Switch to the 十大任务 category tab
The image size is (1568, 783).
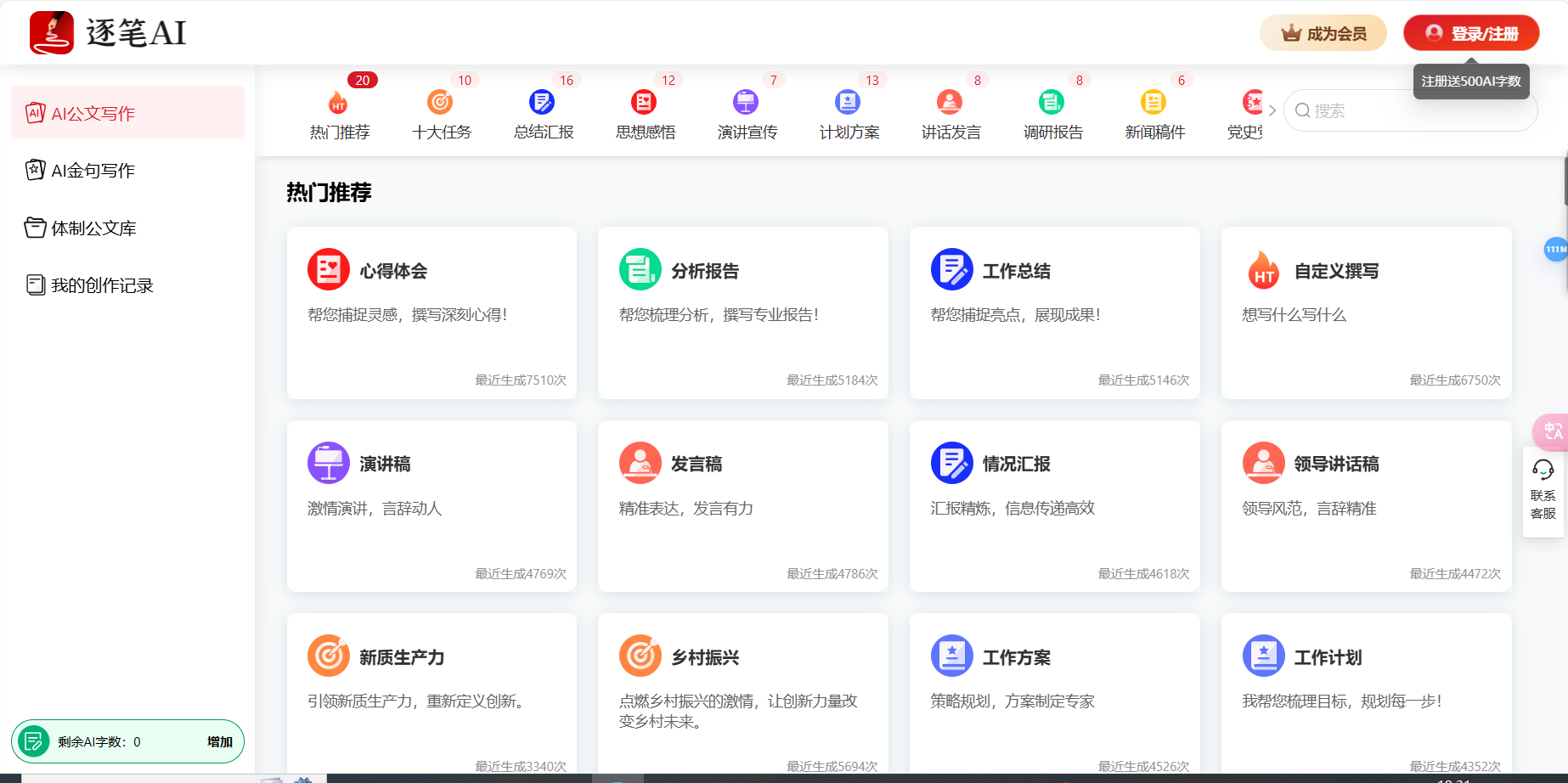[x=441, y=115]
